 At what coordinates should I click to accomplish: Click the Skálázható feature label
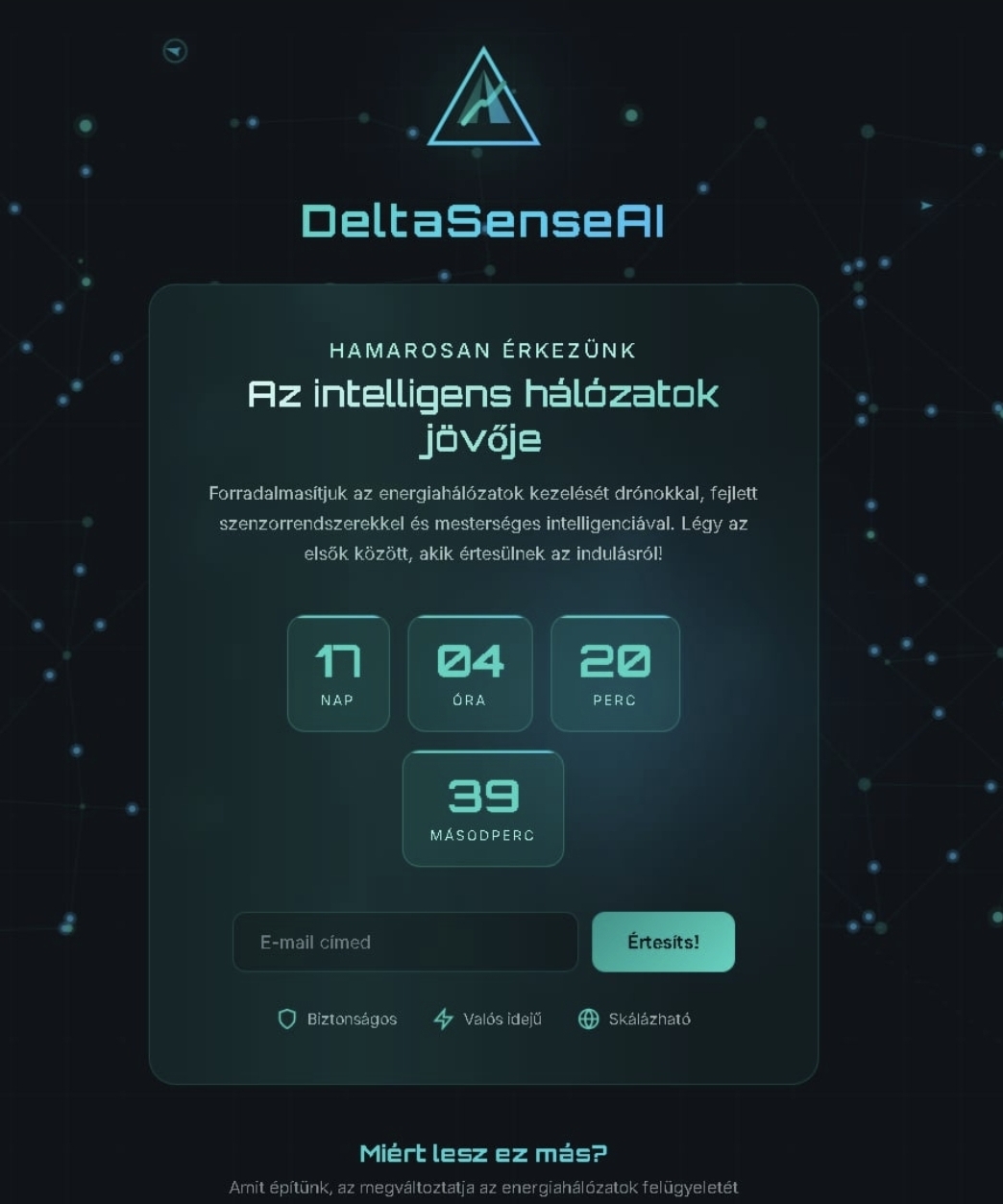[649, 1020]
